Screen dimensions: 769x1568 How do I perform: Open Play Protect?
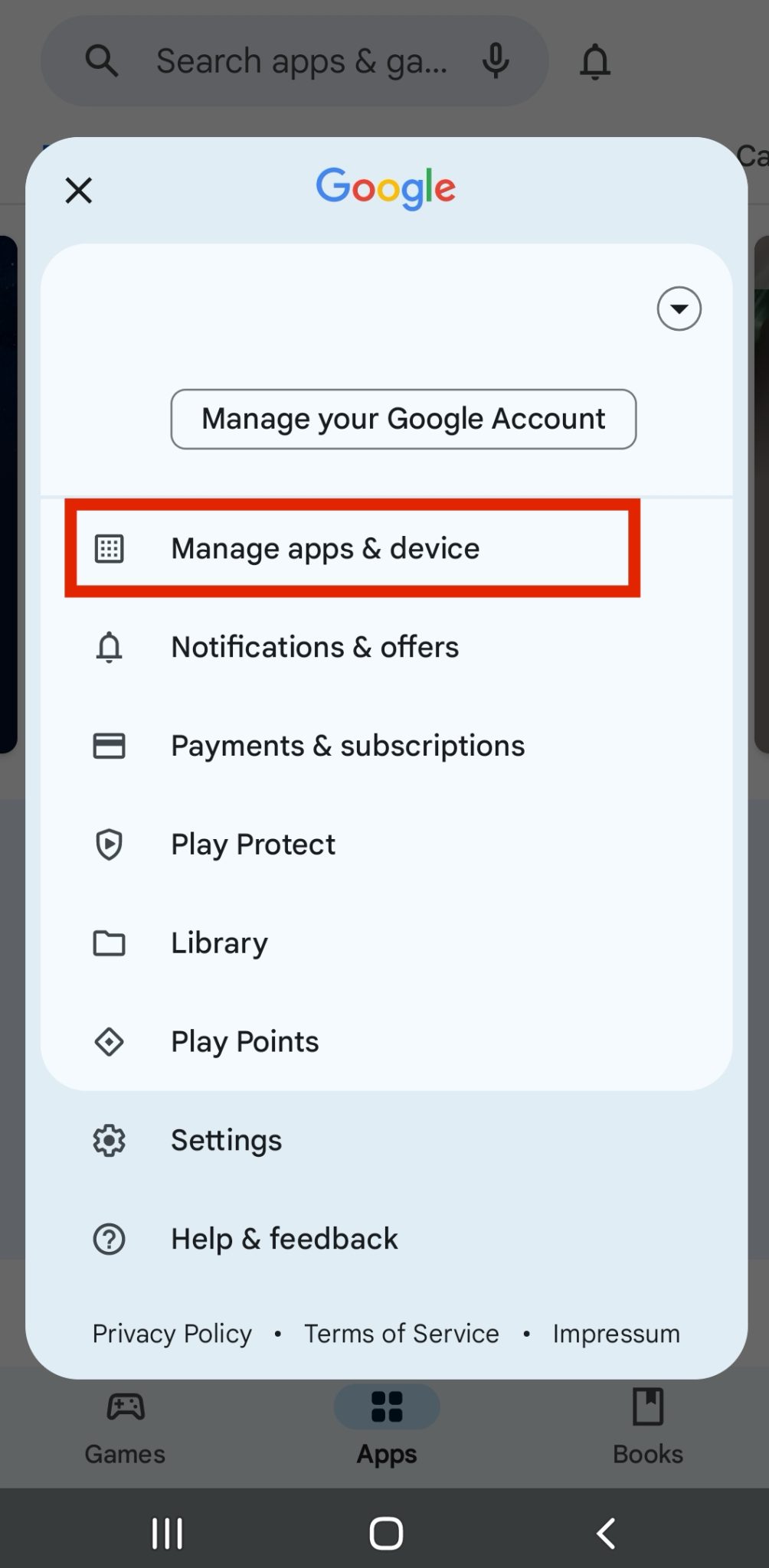click(x=386, y=844)
